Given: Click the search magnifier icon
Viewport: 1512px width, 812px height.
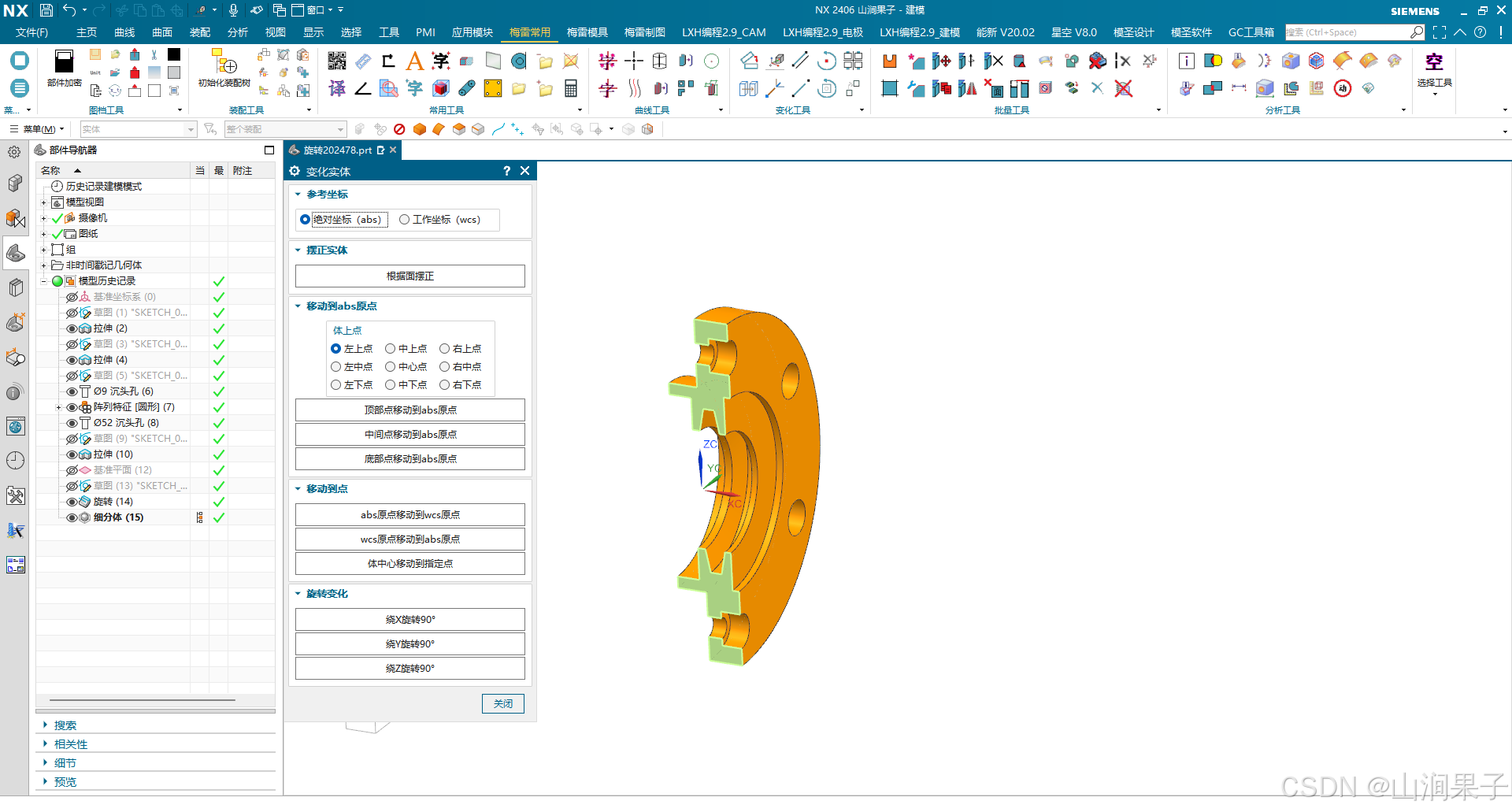Looking at the screenshot, I should coord(1417,32).
